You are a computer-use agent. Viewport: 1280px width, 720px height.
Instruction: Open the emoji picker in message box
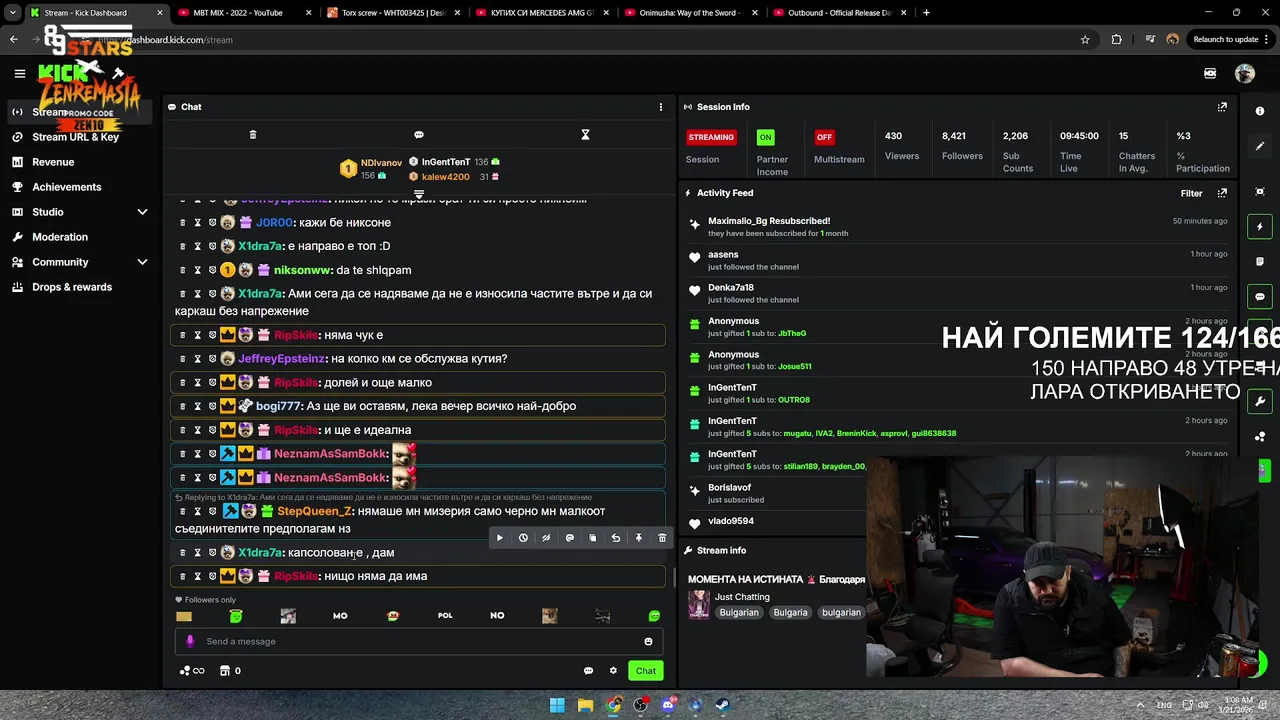pyautogui.click(x=648, y=642)
